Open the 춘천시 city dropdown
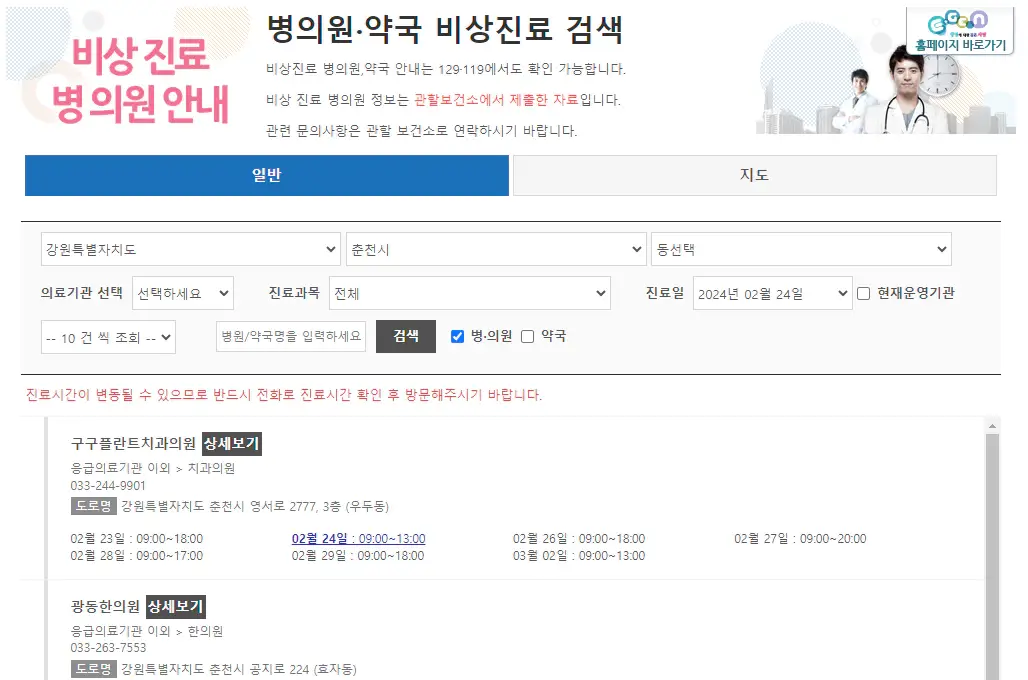The height and width of the screenshot is (680, 1028). (496, 248)
